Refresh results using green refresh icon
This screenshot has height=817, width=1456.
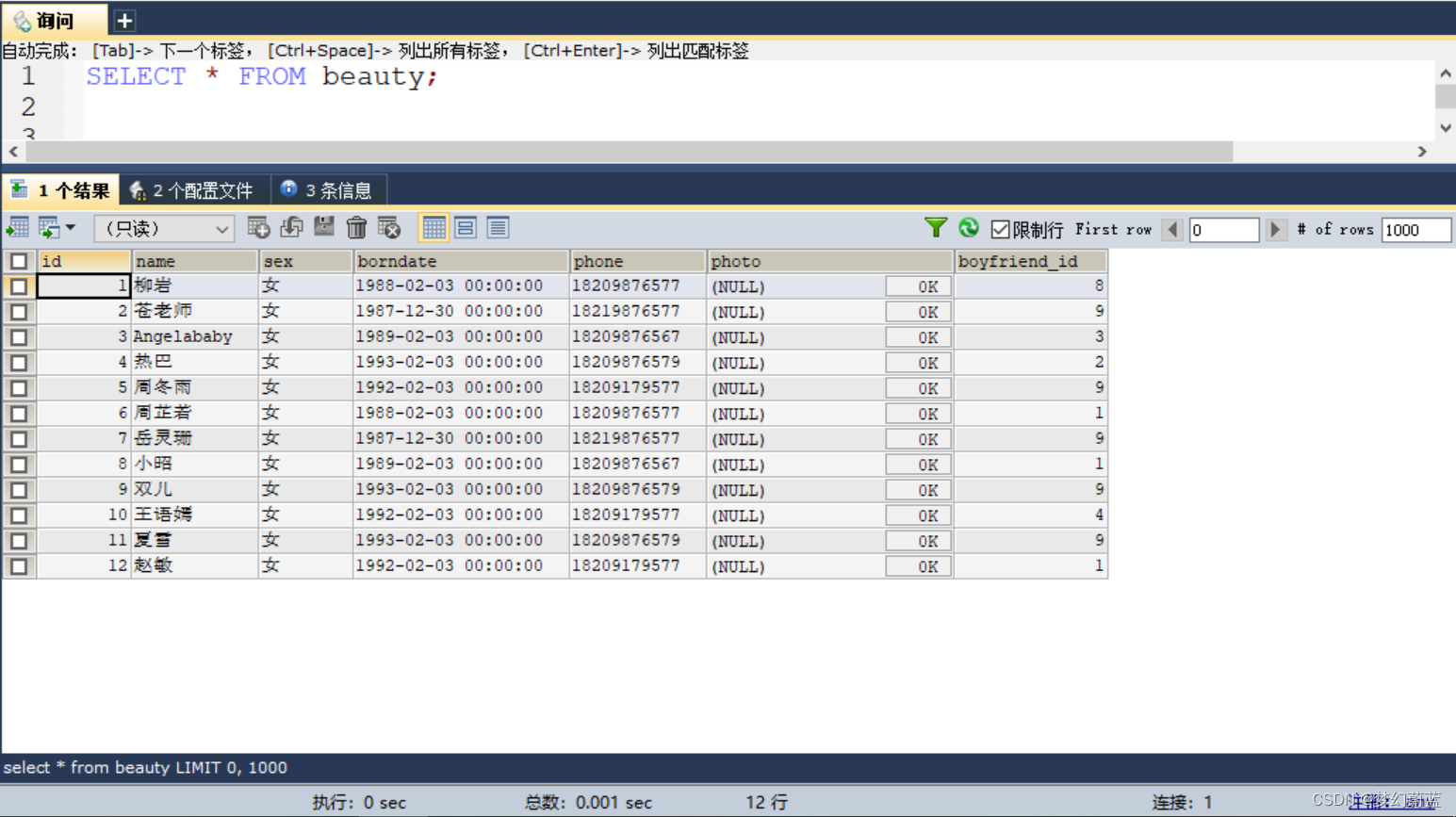pos(968,227)
